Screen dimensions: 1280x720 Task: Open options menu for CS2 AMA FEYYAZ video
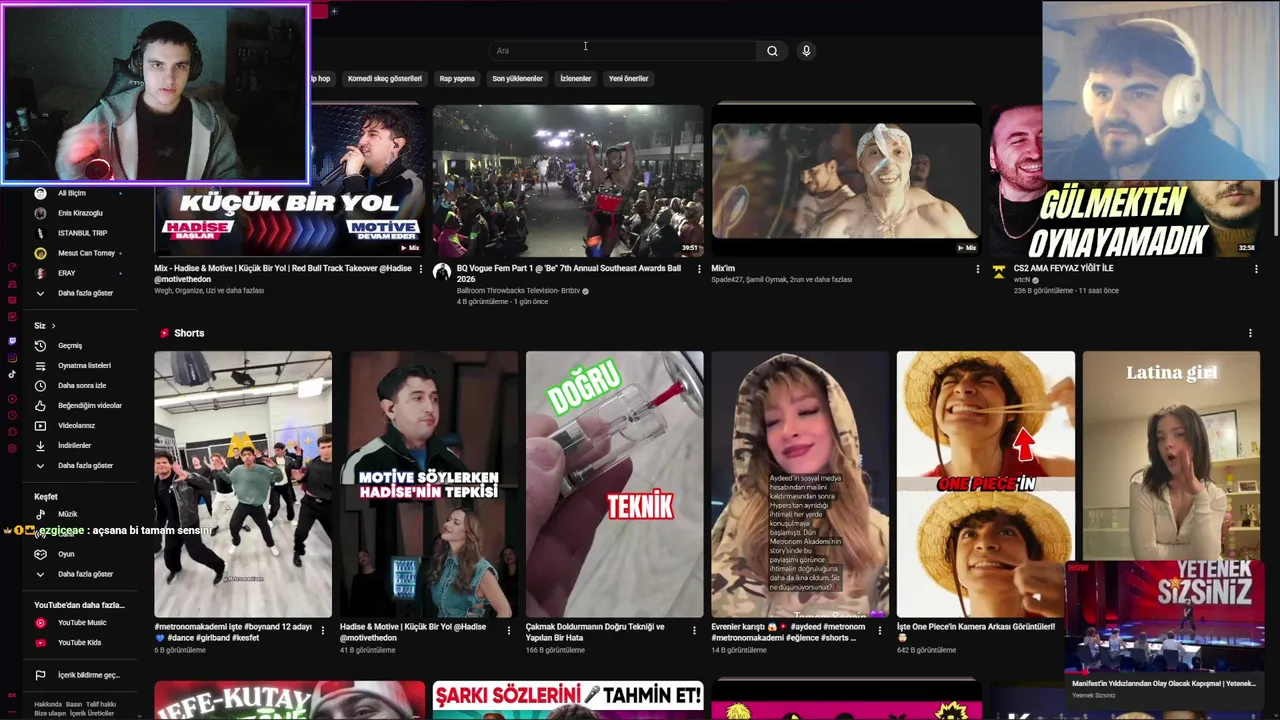tap(1256, 269)
